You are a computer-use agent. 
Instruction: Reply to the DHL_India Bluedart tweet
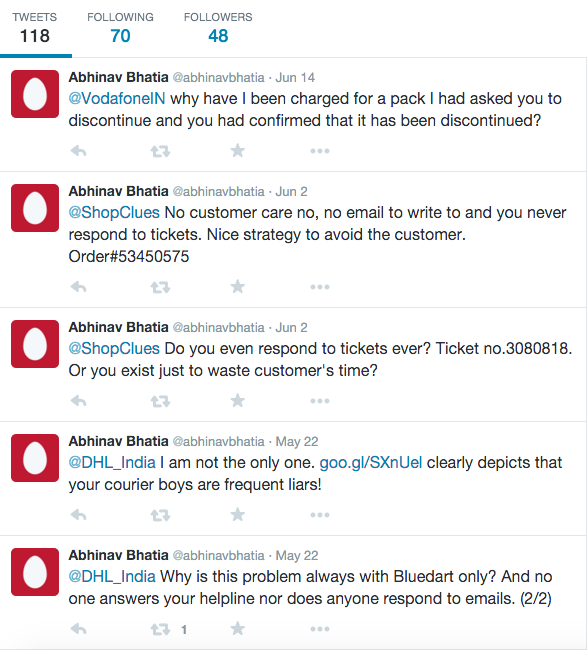tap(78, 629)
